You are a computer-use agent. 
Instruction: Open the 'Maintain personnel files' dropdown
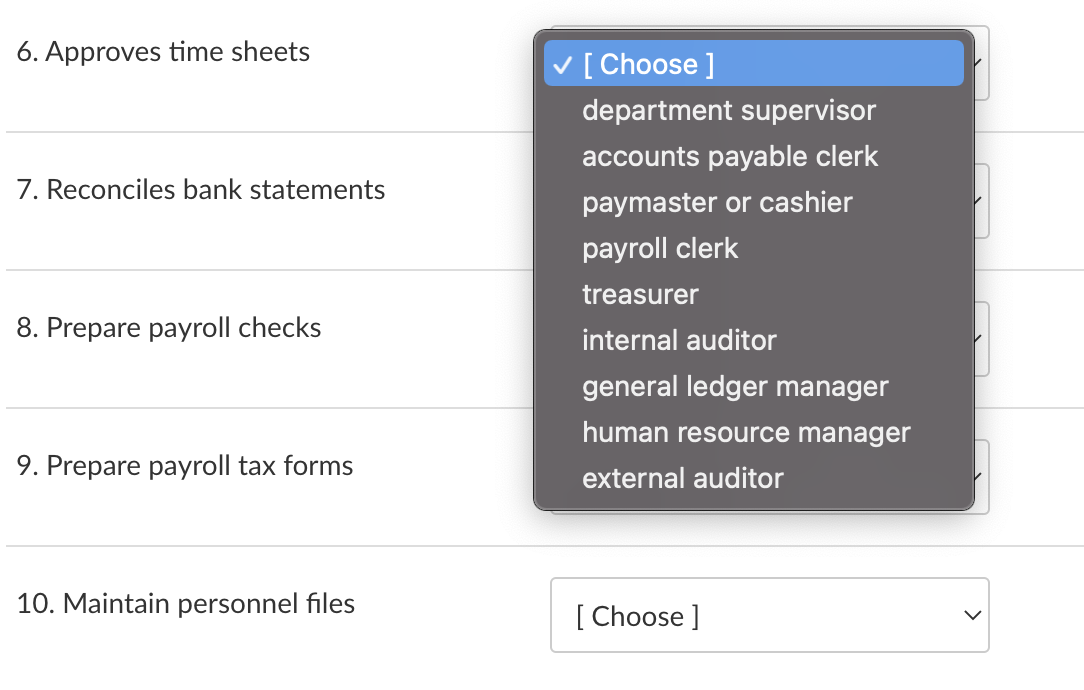click(x=768, y=615)
